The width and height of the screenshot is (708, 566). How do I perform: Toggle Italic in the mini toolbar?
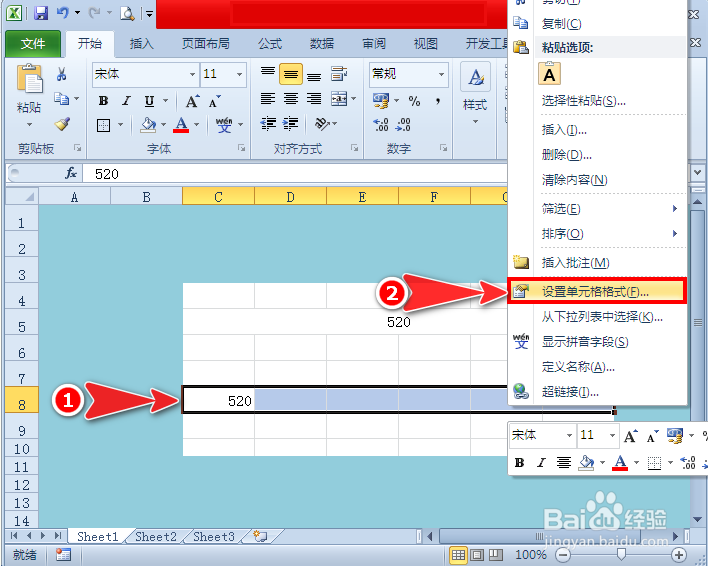tap(541, 462)
